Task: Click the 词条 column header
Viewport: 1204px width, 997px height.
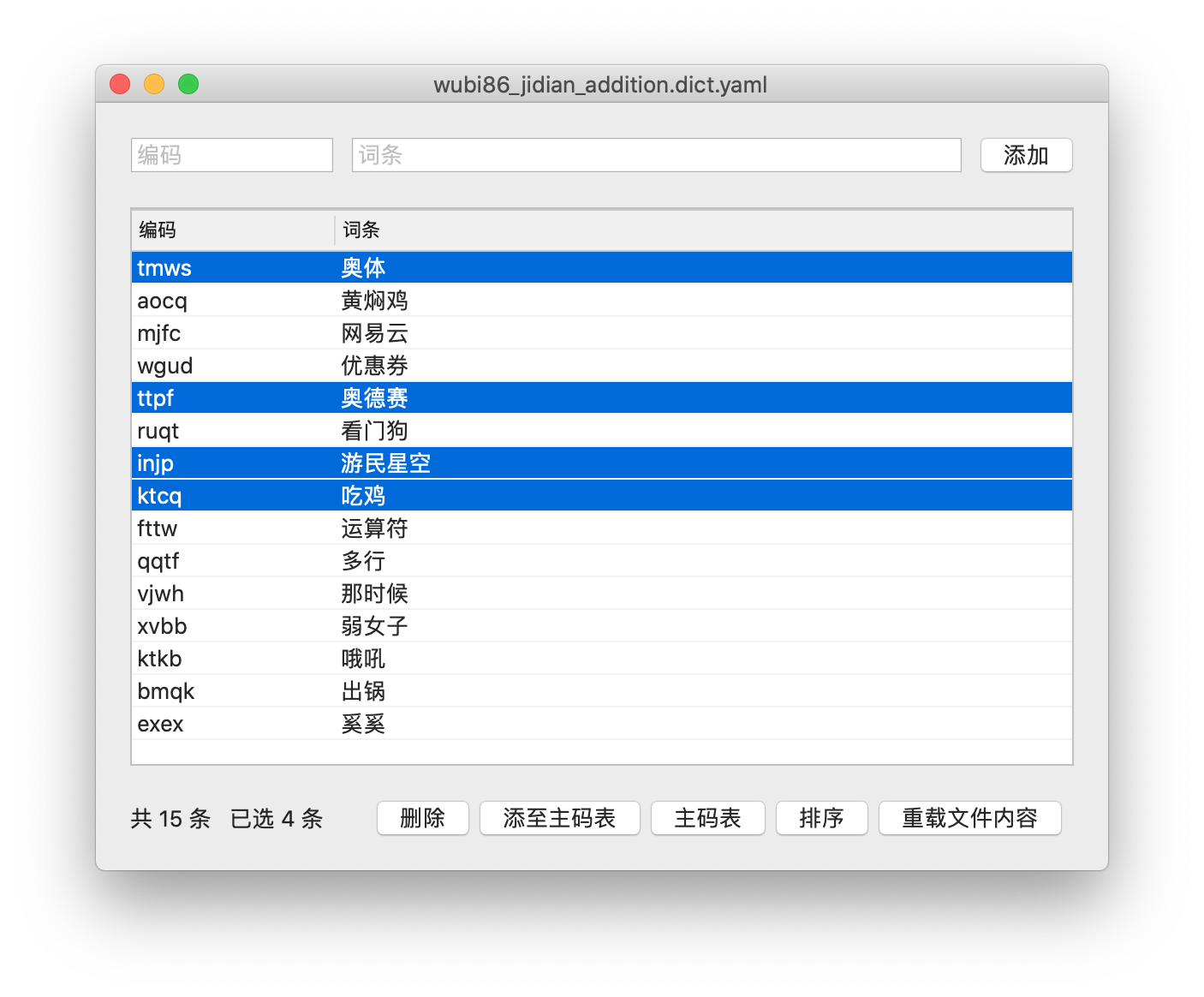Action: click(703, 230)
